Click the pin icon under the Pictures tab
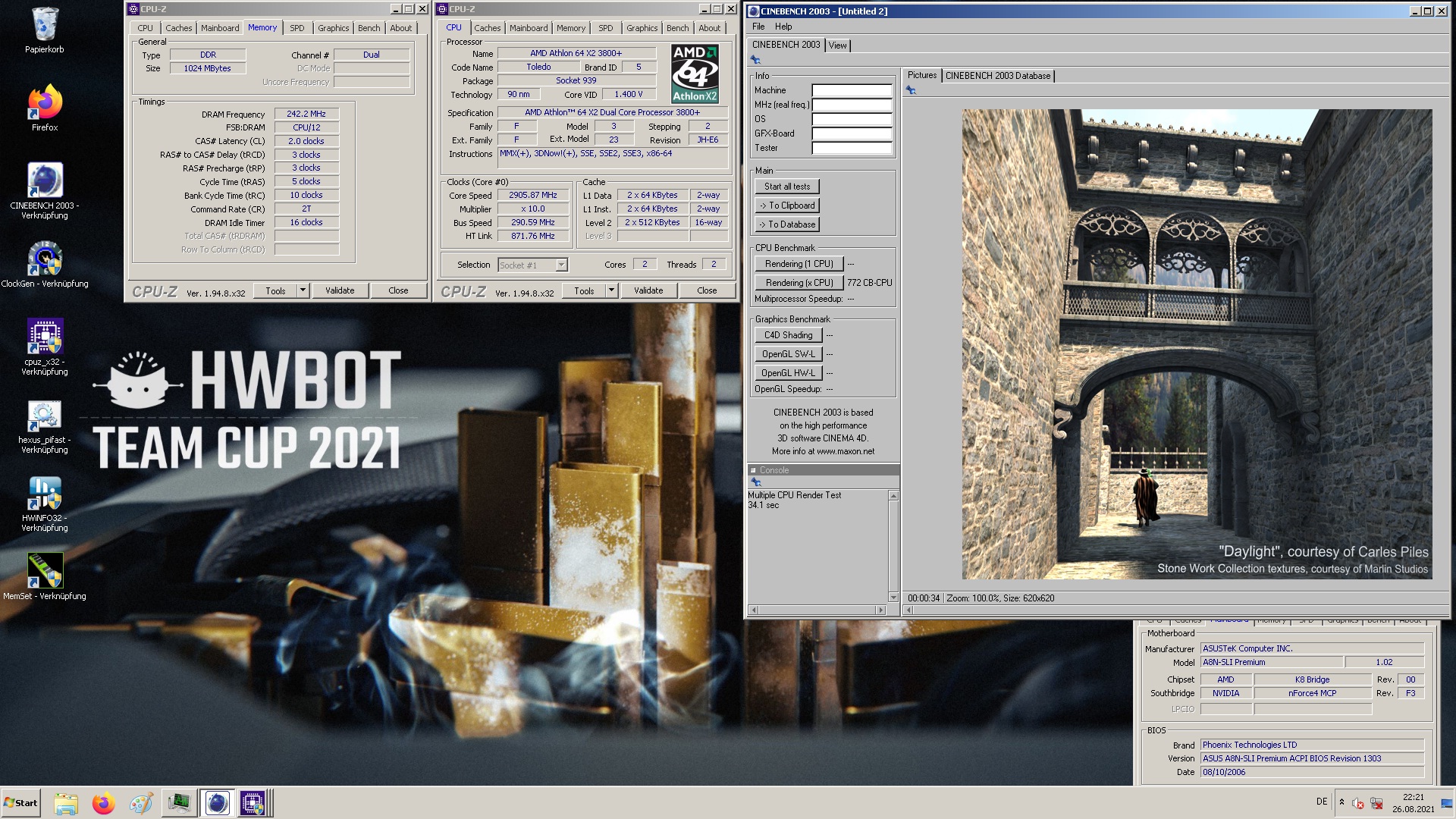Screen dimensions: 1456x819 [911, 90]
